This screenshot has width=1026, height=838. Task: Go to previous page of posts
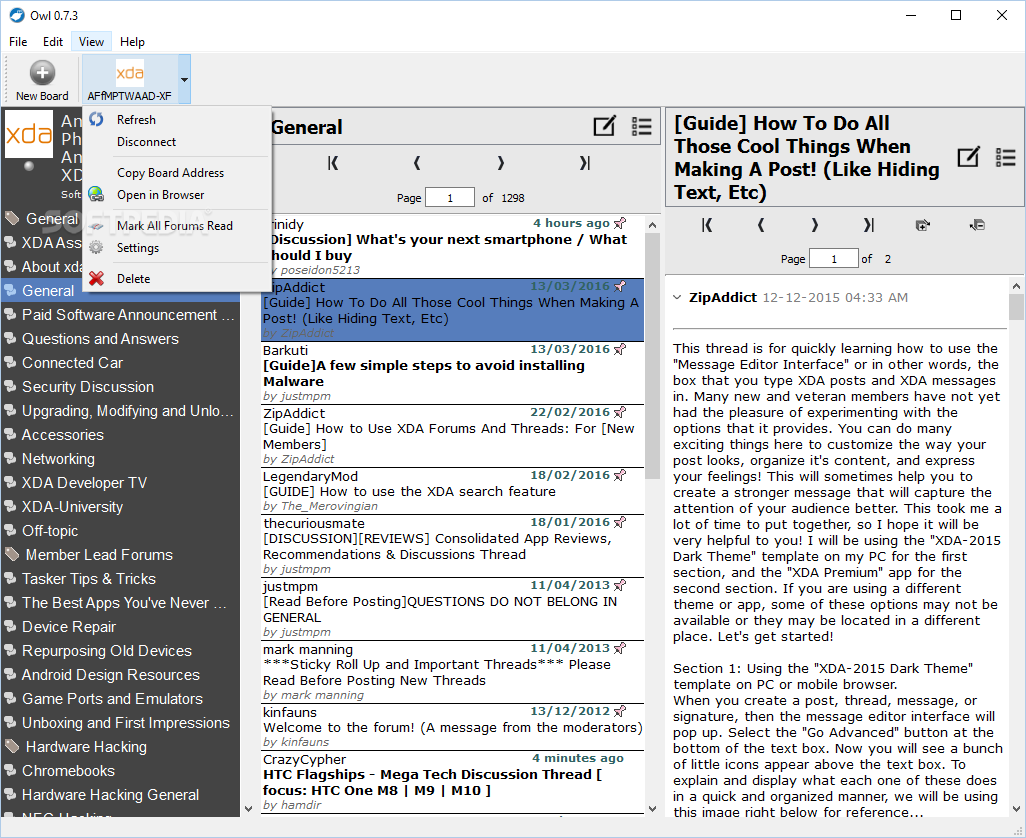point(760,225)
